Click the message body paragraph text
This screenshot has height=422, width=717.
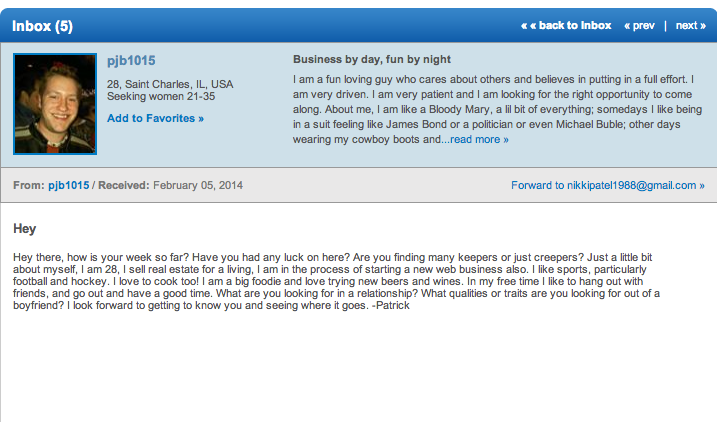tap(336, 281)
